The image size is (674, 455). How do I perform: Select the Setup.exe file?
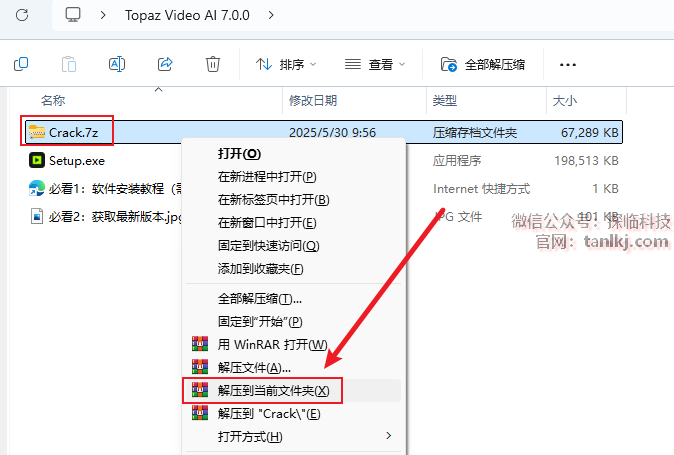tap(77, 161)
